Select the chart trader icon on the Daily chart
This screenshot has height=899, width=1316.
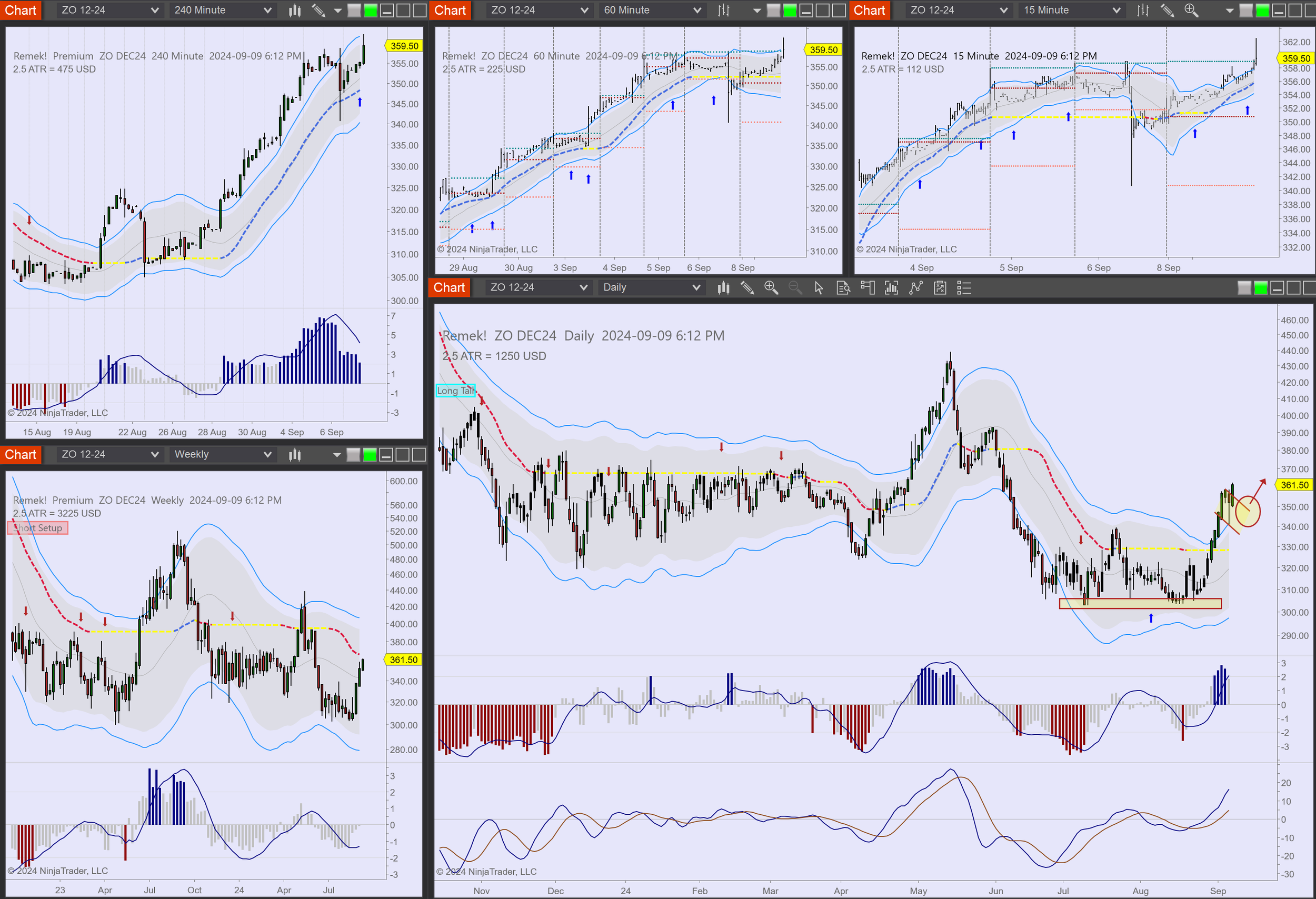coord(868,287)
